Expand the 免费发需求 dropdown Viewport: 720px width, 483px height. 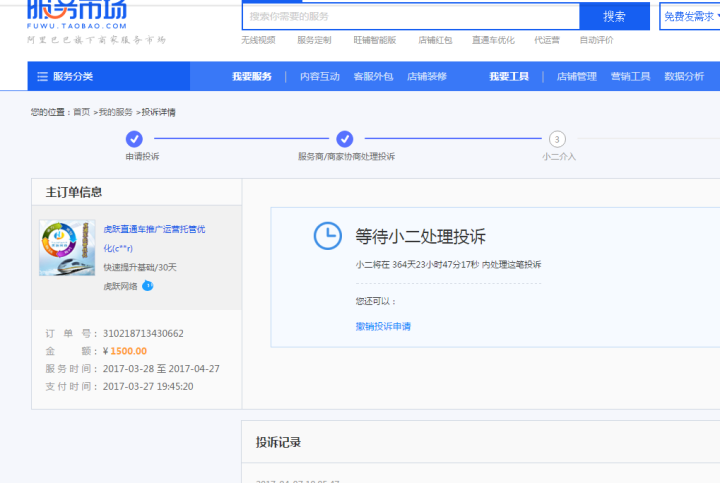[689, 16]
